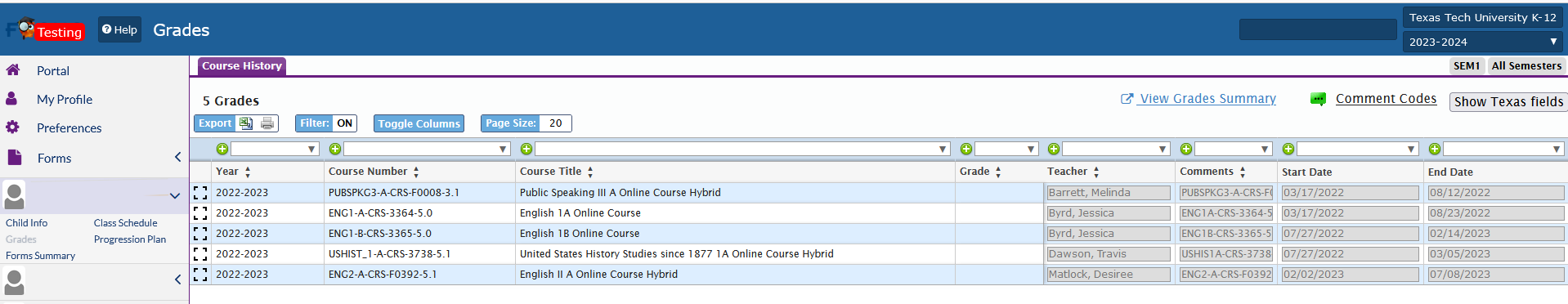Click the second student avatar

coord(15,282)
